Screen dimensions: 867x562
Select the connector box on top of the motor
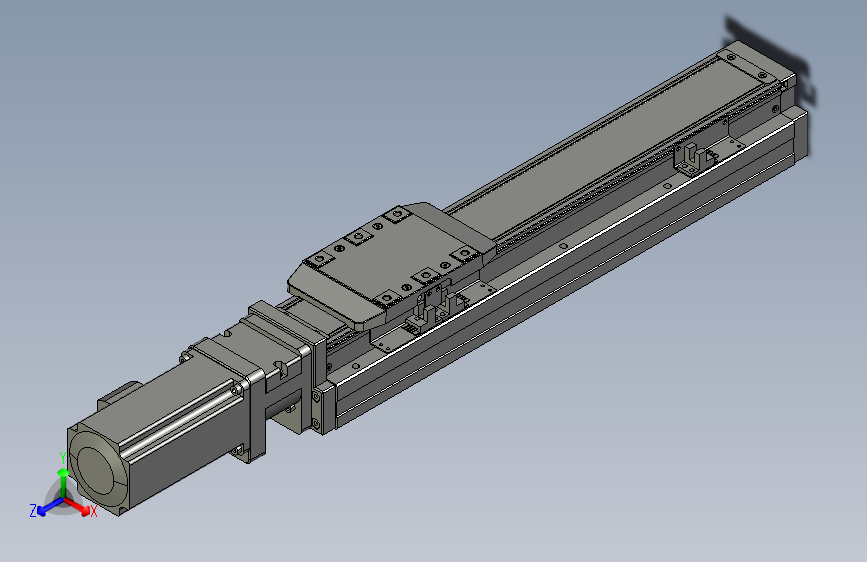118,394
